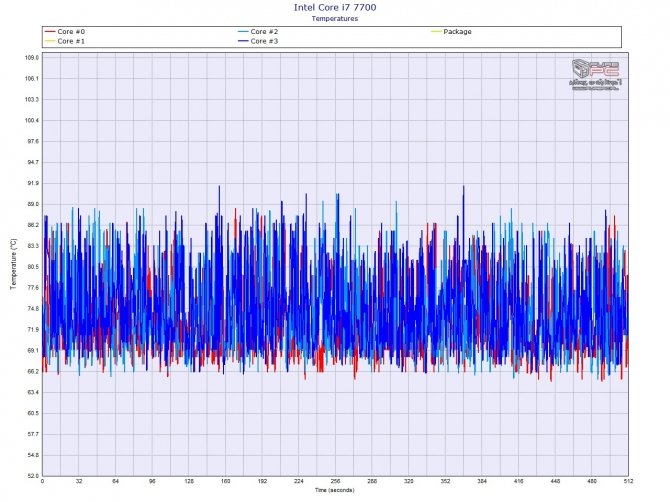Image resolution: width=670 pixels, height=502 pixels.
Task: Click the chart title Intel Core i7 7700
Action: [335, 7]
